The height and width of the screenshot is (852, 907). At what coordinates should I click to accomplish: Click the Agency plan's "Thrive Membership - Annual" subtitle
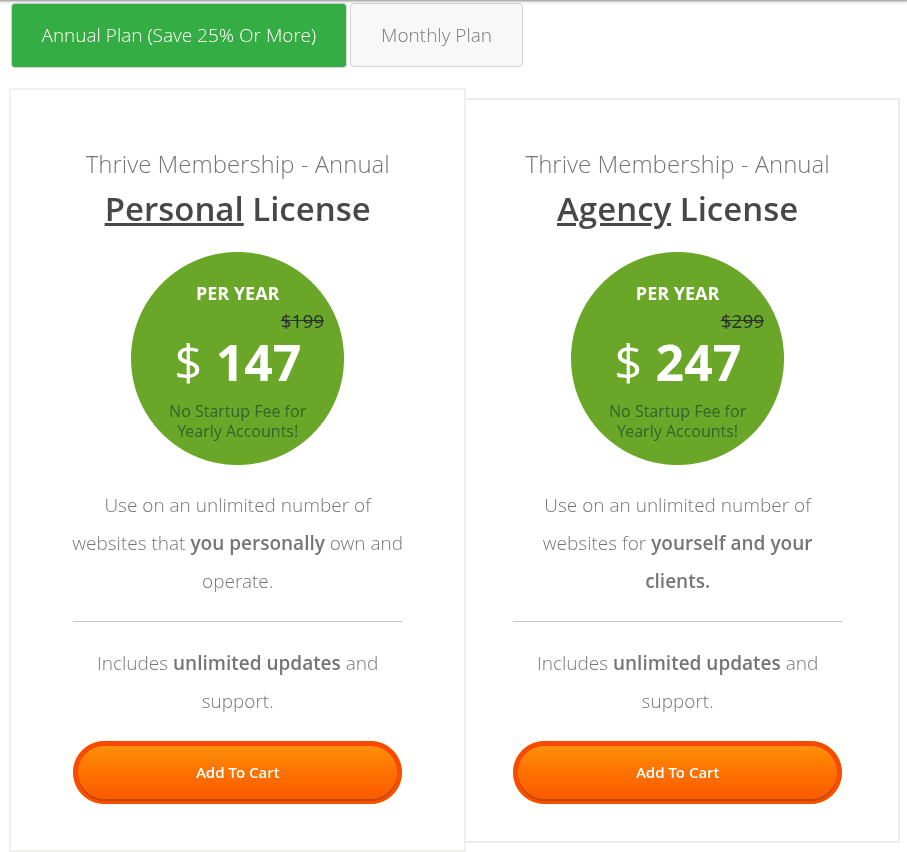(x=677, y=165)
